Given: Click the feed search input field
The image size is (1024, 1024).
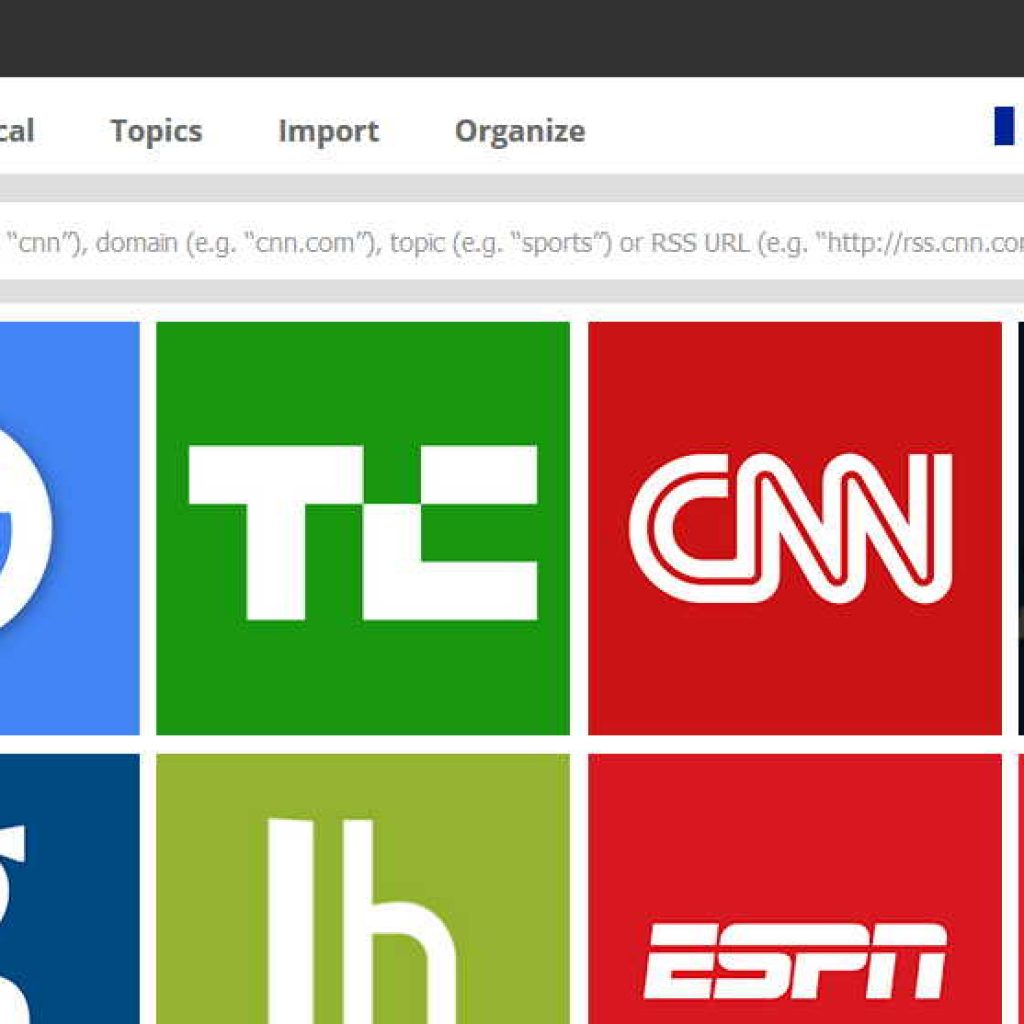Looking at the screenshot, I should point(512,242).
